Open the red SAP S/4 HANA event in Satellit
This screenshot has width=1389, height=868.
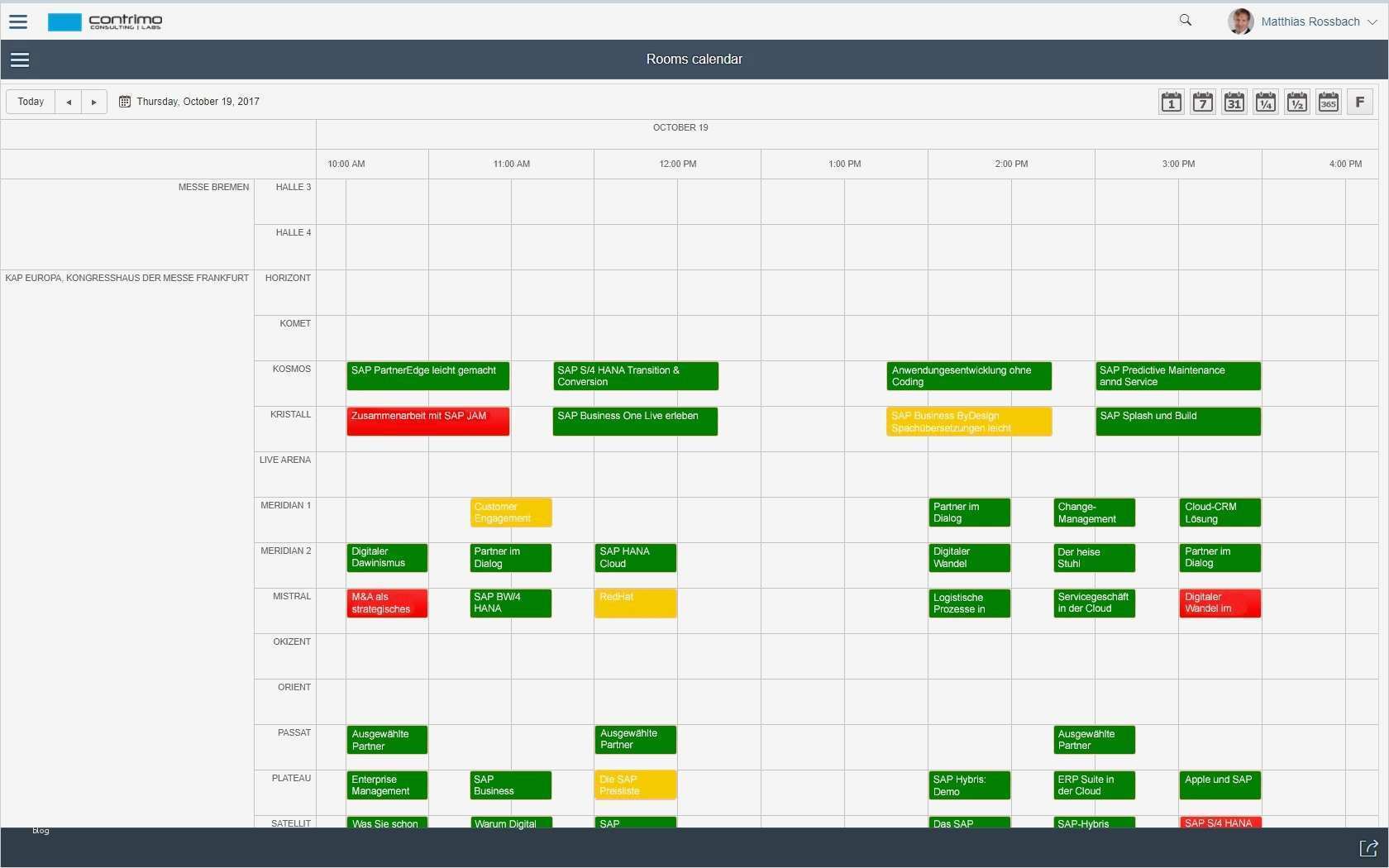[x=1220, y=823]
